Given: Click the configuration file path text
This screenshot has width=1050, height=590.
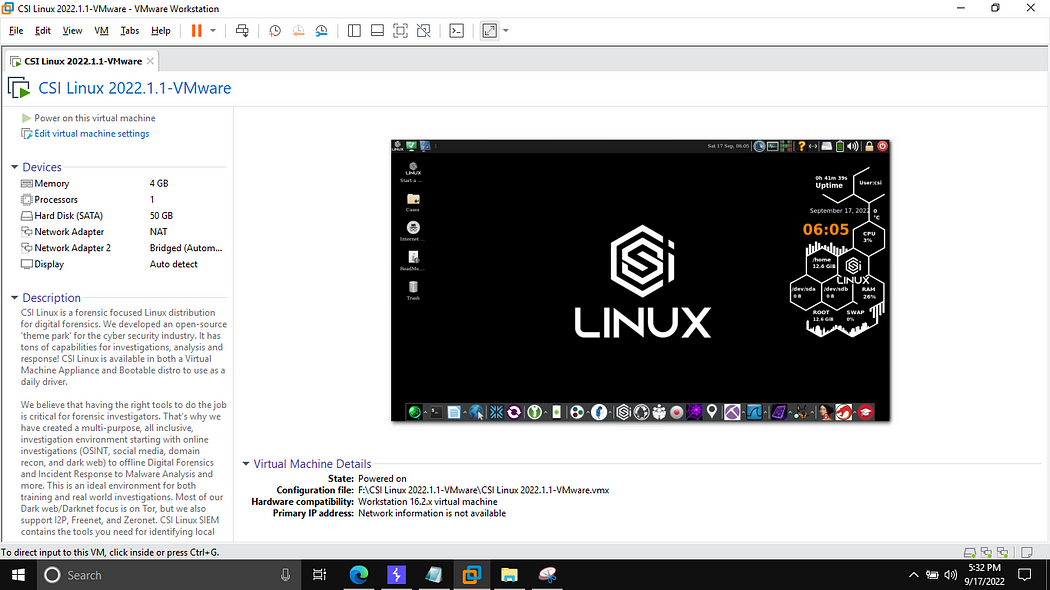Looking at the screenshot, I should (483, 490).
